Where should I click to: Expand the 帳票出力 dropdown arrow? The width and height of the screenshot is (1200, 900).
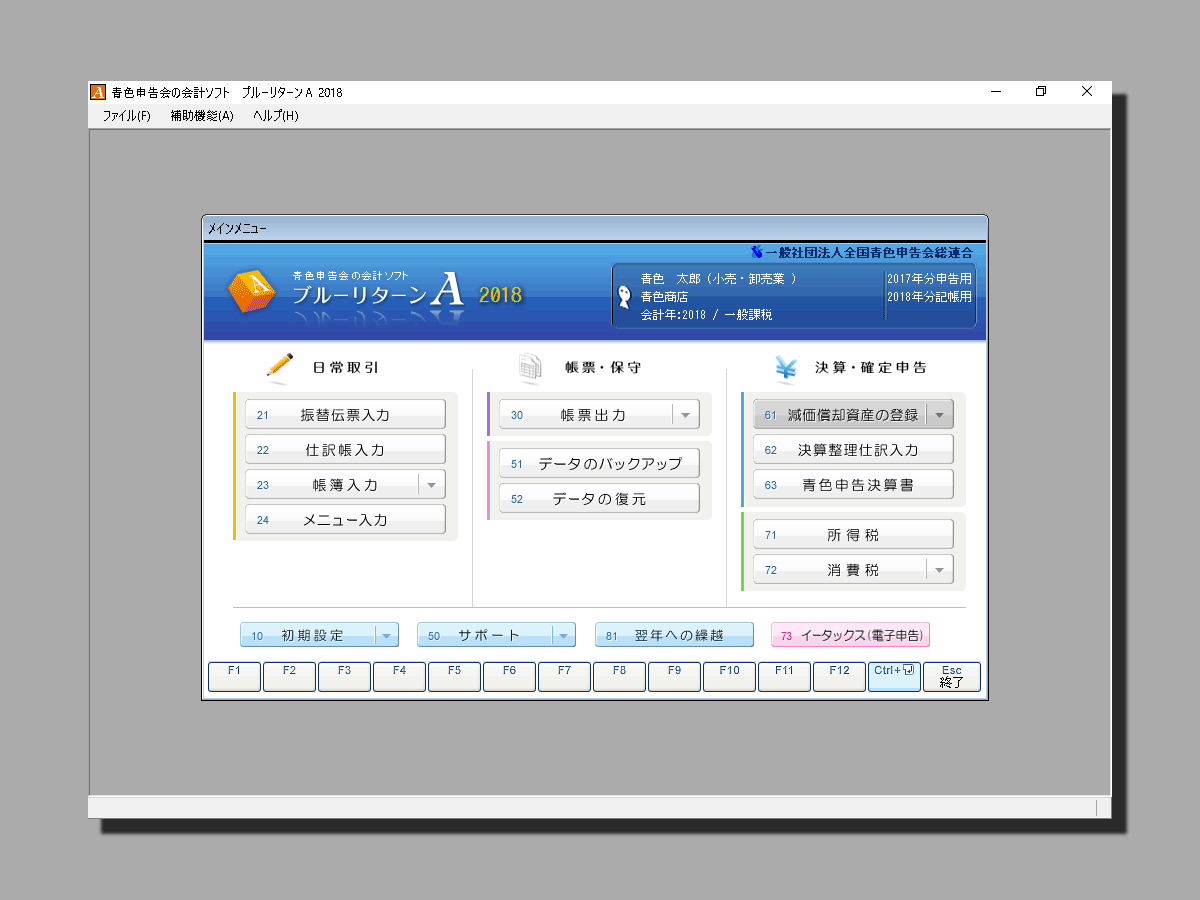pos(685,415)
